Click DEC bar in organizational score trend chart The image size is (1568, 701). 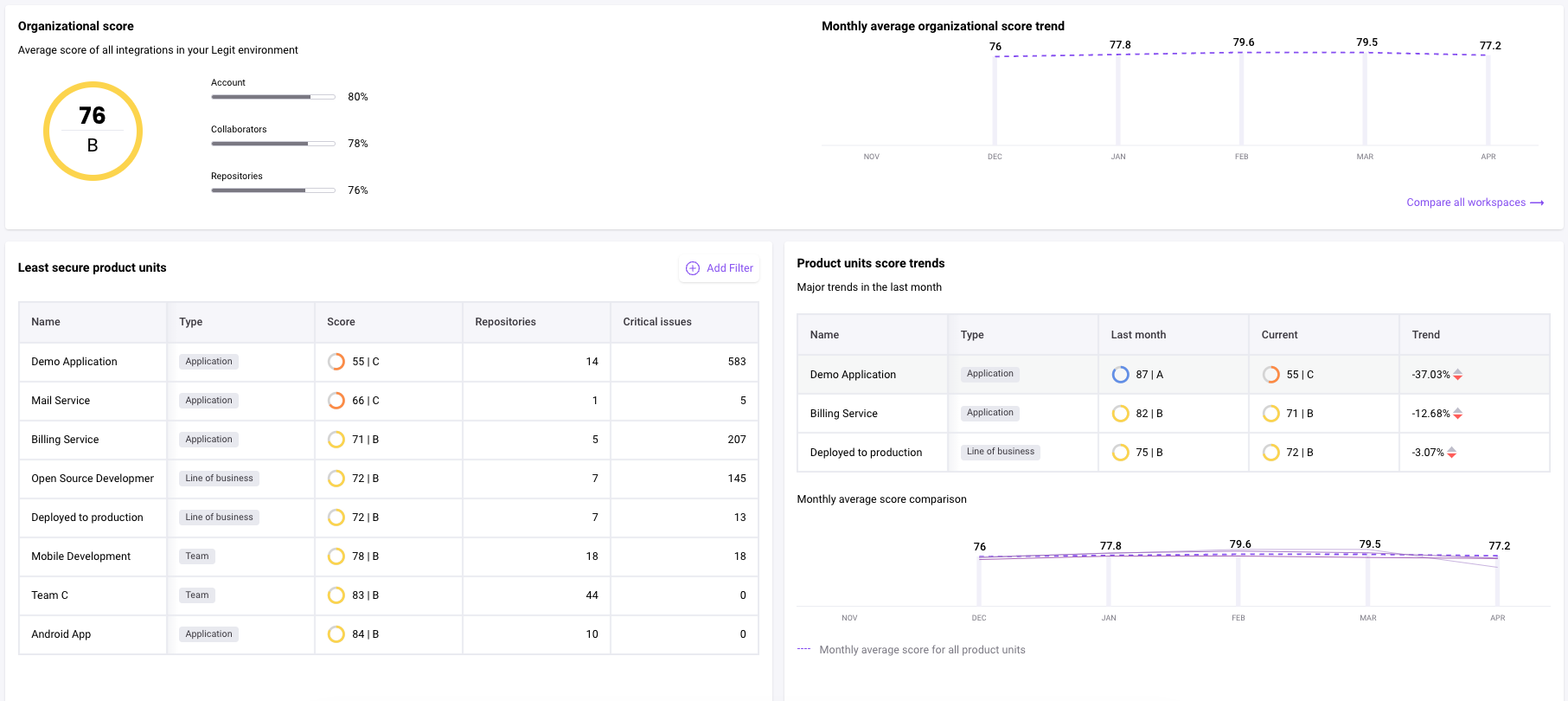(x=995, y=100)
